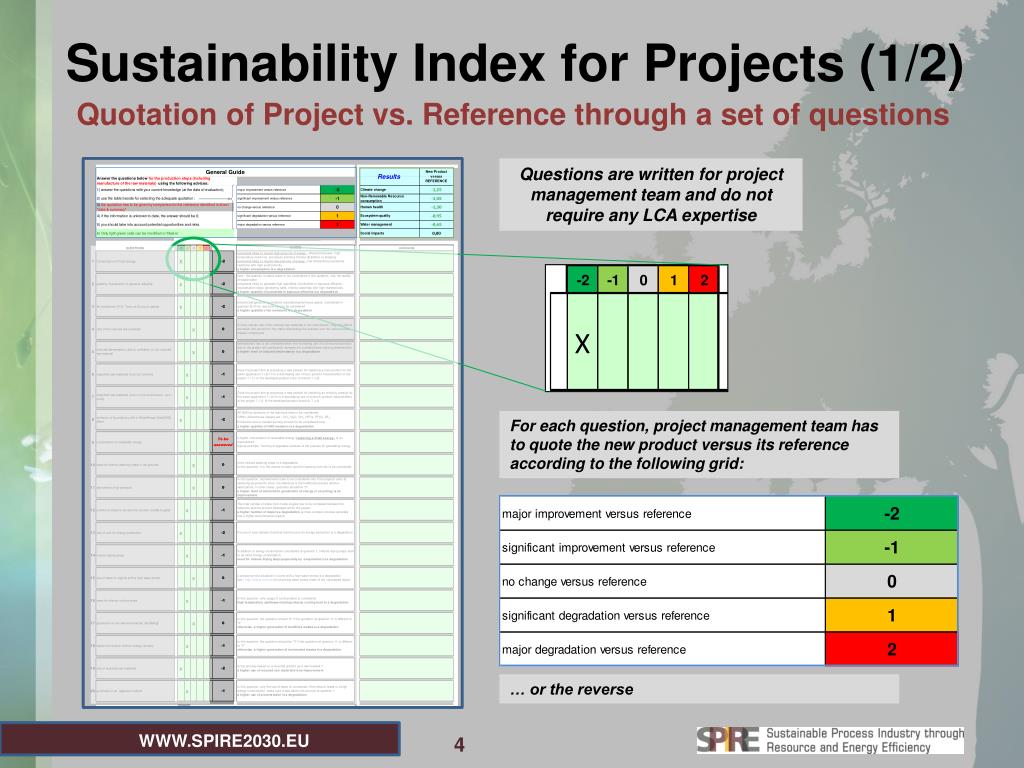
Task: Click the dark green -2 score cell in the grid table
Action: tap(891, 513)
